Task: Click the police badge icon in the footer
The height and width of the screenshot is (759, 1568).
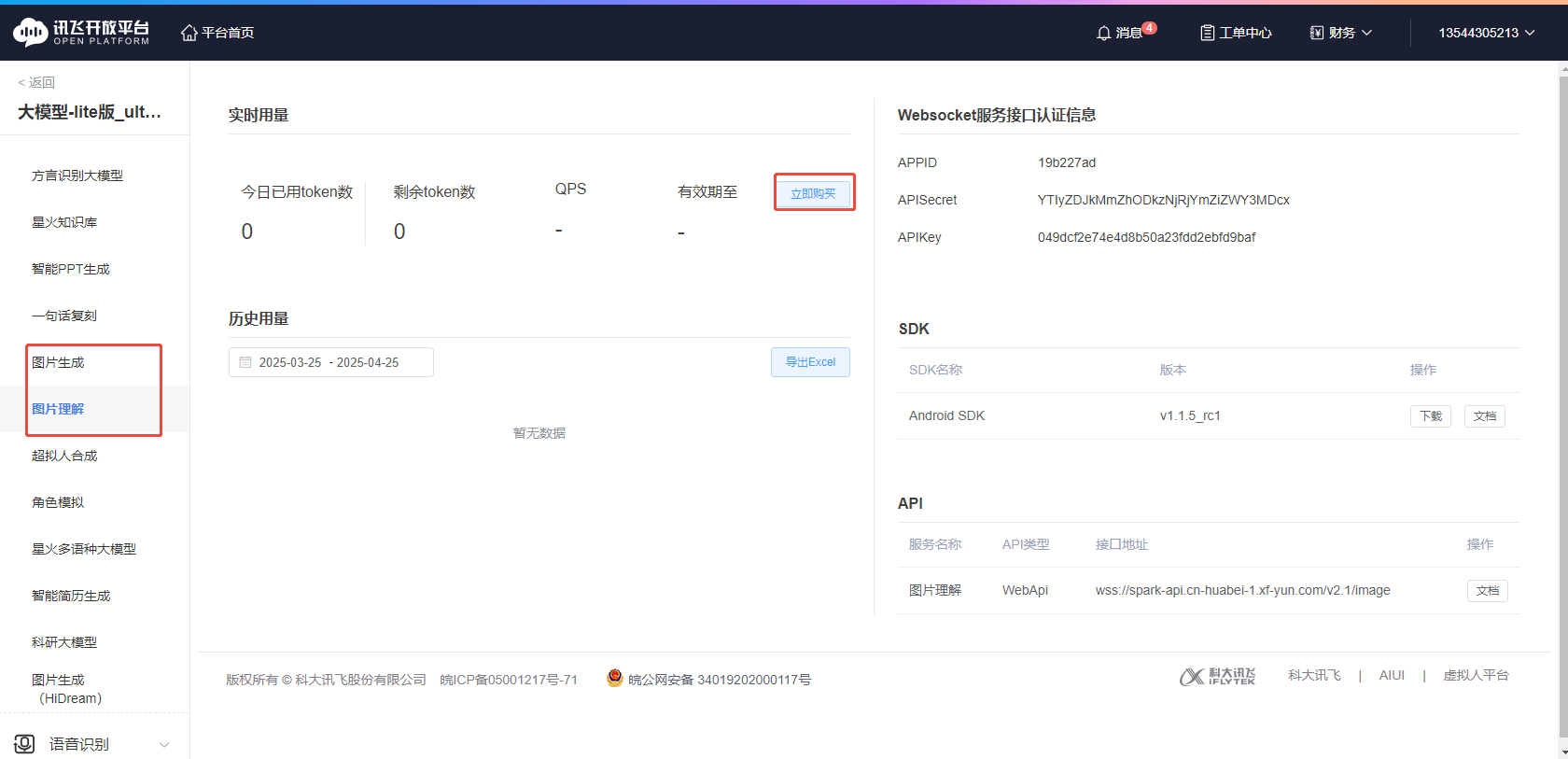Action: [x=614, y=679]
